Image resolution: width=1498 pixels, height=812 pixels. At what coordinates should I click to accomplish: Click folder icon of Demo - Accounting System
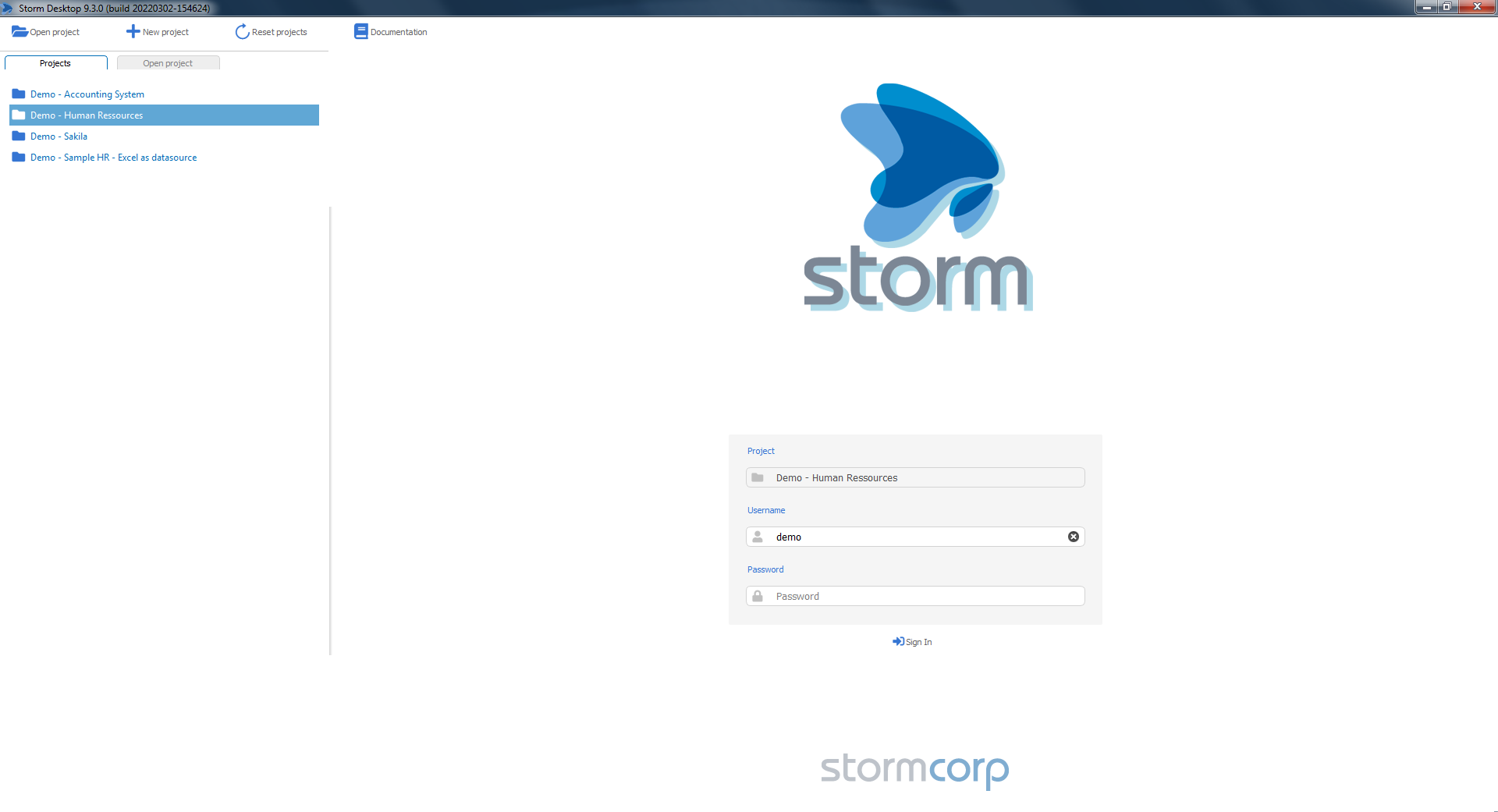19,94
